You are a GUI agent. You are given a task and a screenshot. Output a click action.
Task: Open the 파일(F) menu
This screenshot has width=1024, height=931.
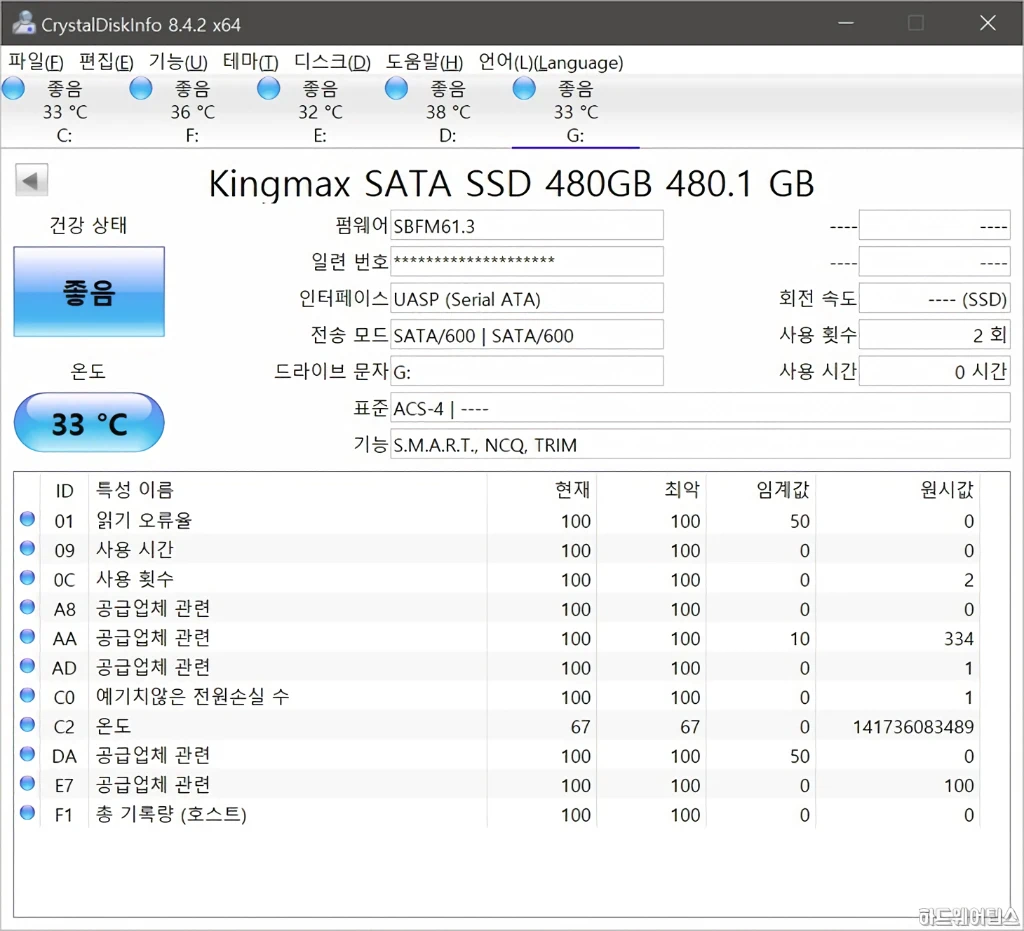point(36,62)
